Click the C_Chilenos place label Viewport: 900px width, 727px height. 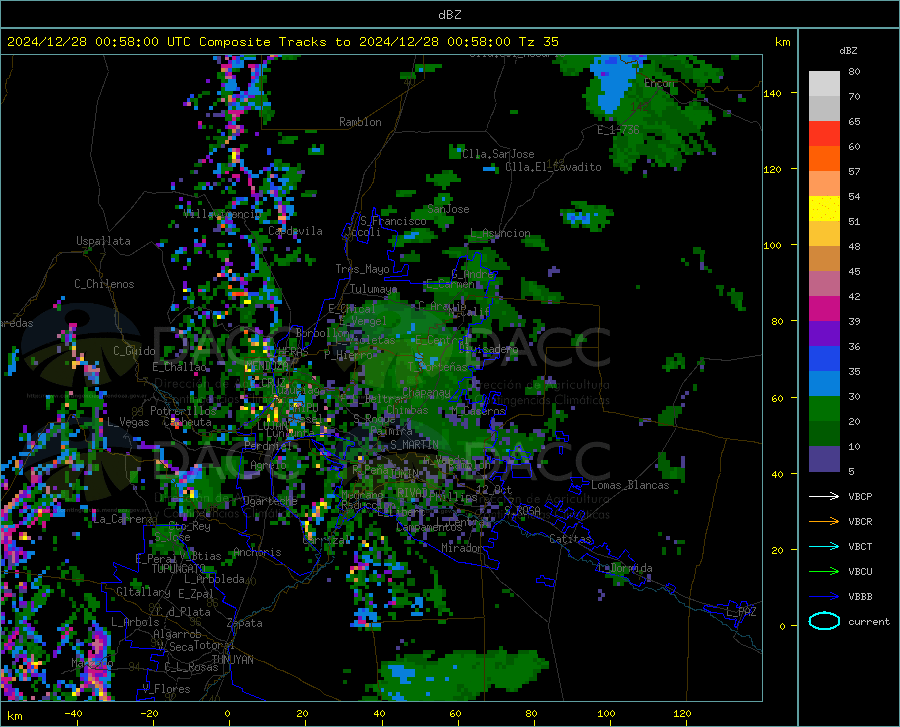coord(104,284)
